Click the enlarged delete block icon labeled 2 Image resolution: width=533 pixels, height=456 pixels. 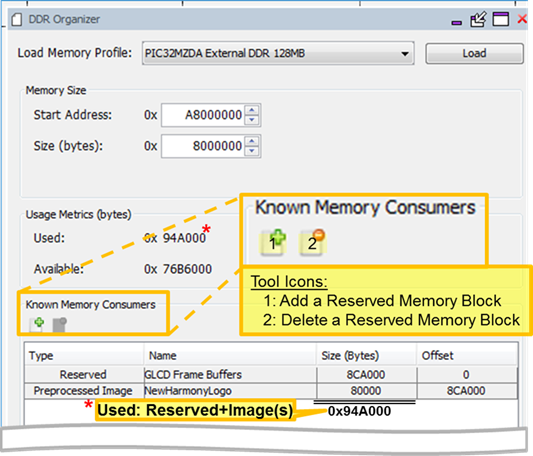click(x=312, y=242)
